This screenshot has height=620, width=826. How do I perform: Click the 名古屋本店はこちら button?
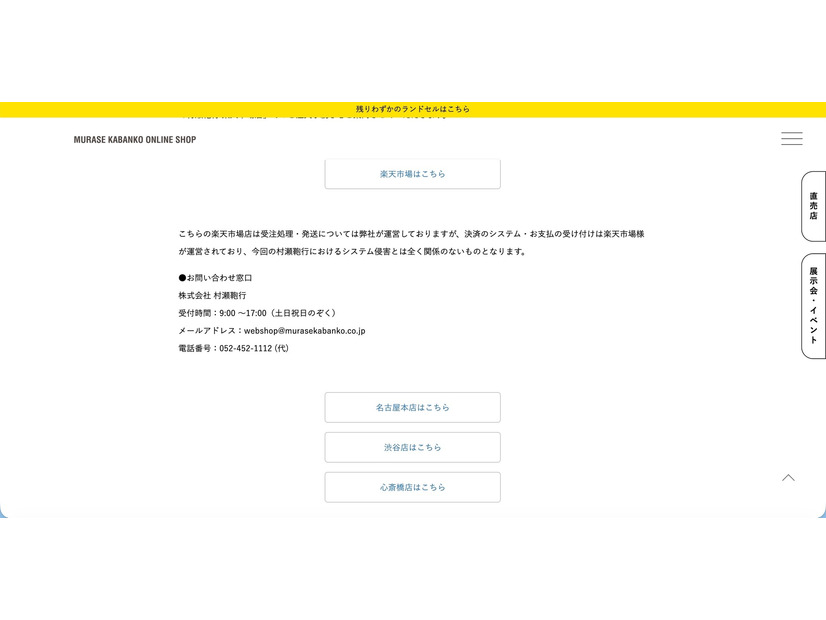[x=412, y=407]
